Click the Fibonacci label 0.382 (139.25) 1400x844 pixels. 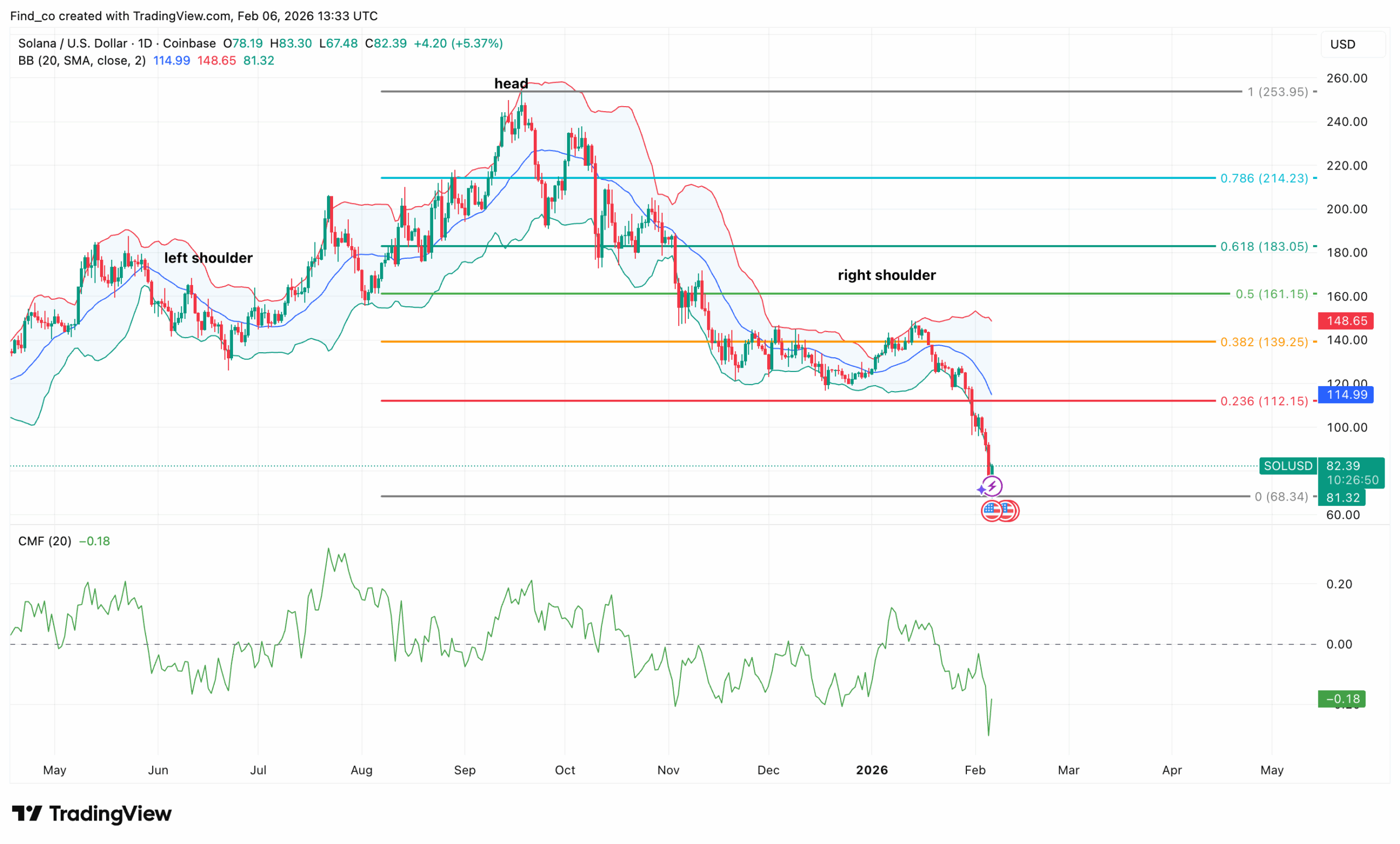pyautogui.click(x=1264, y=341)
